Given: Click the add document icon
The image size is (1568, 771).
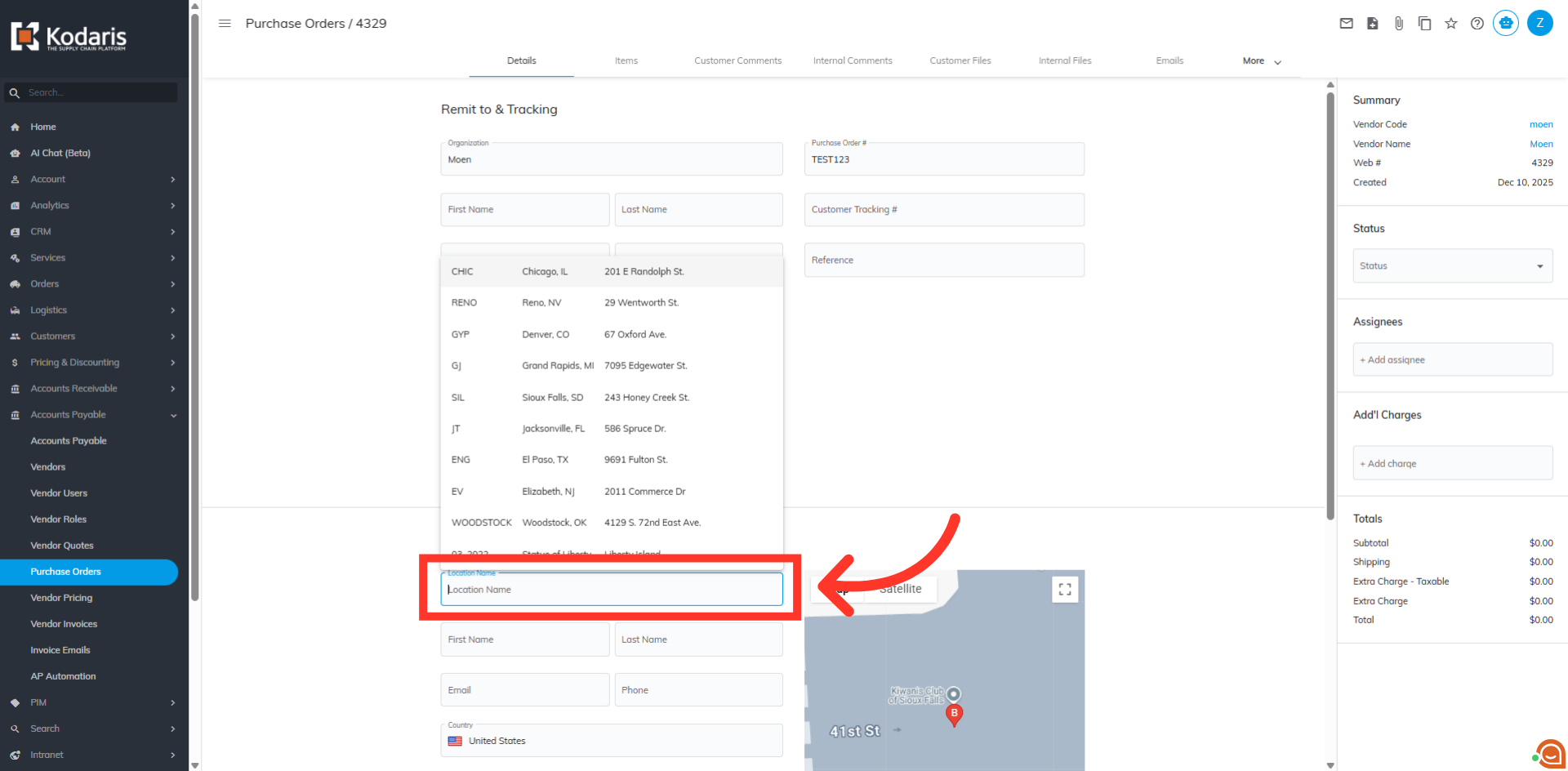Looking at the screenshot, I should point(1373,24).
